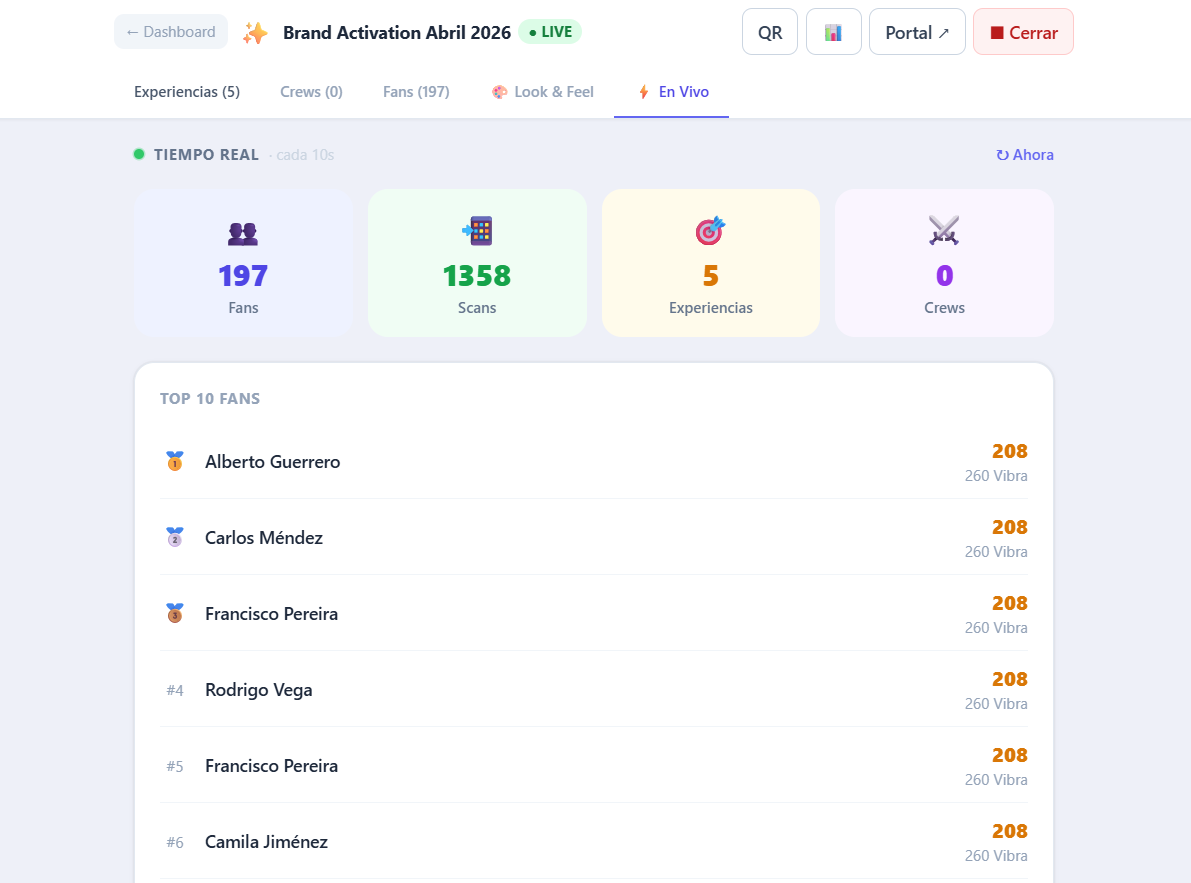Open the bar chart statistics icon button
Image resolution: width=1191 pixels, height=883 pixels.
click(833, 32)
